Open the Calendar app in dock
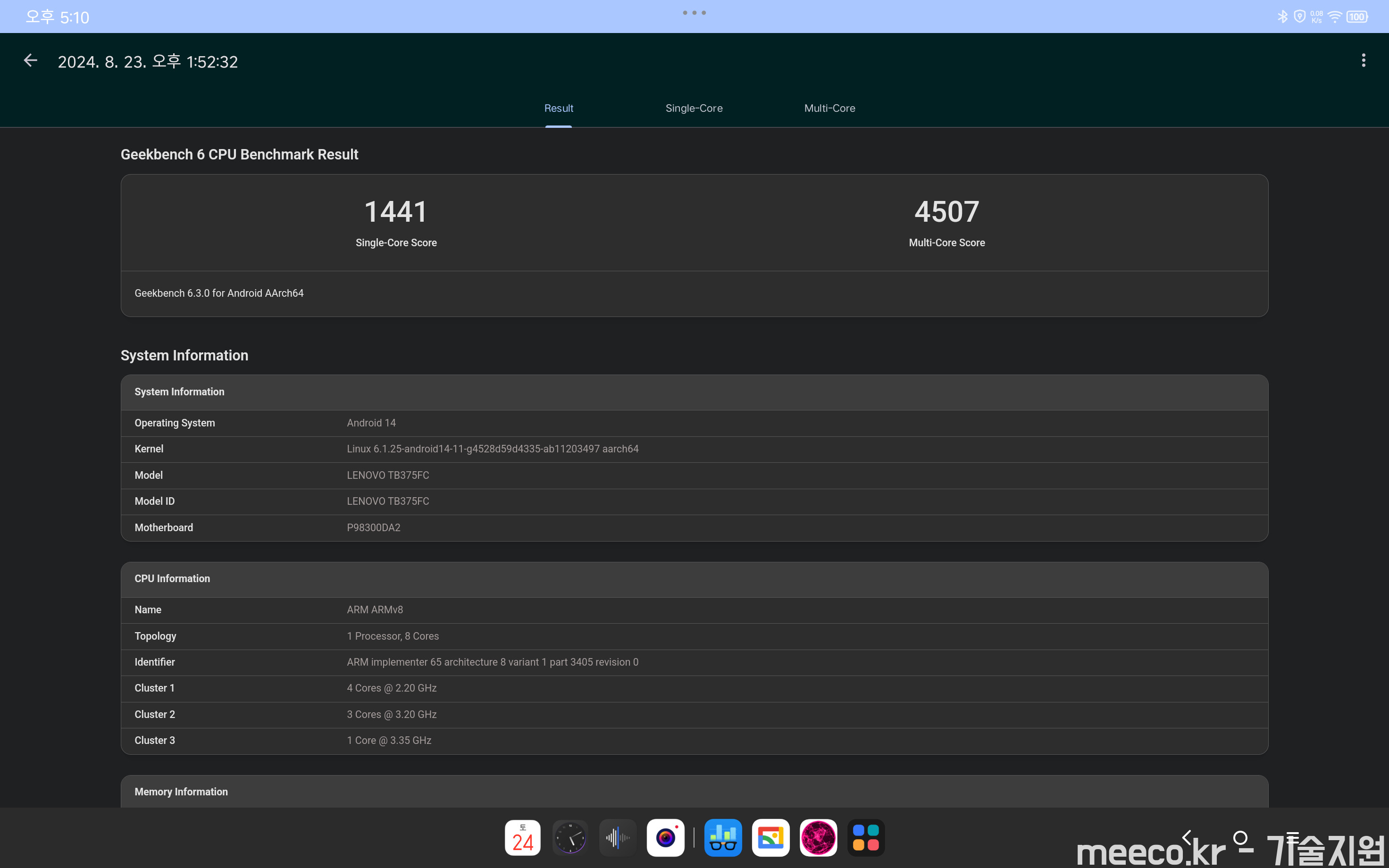This screenshot has height=868, width=1389. click(522, 838)
